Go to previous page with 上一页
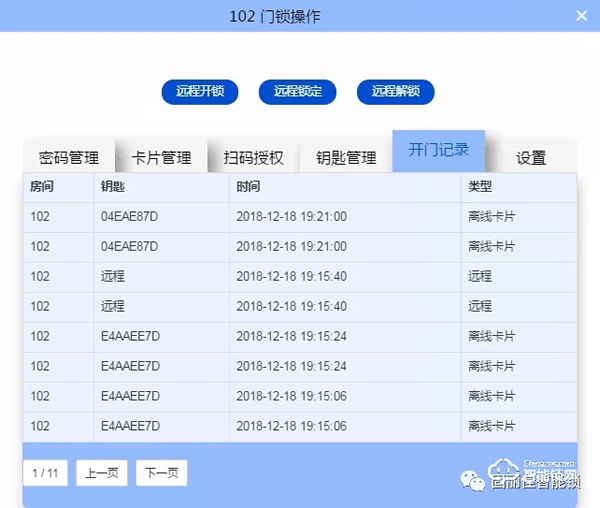Viewport: 600px width, 508px height. 103,473
